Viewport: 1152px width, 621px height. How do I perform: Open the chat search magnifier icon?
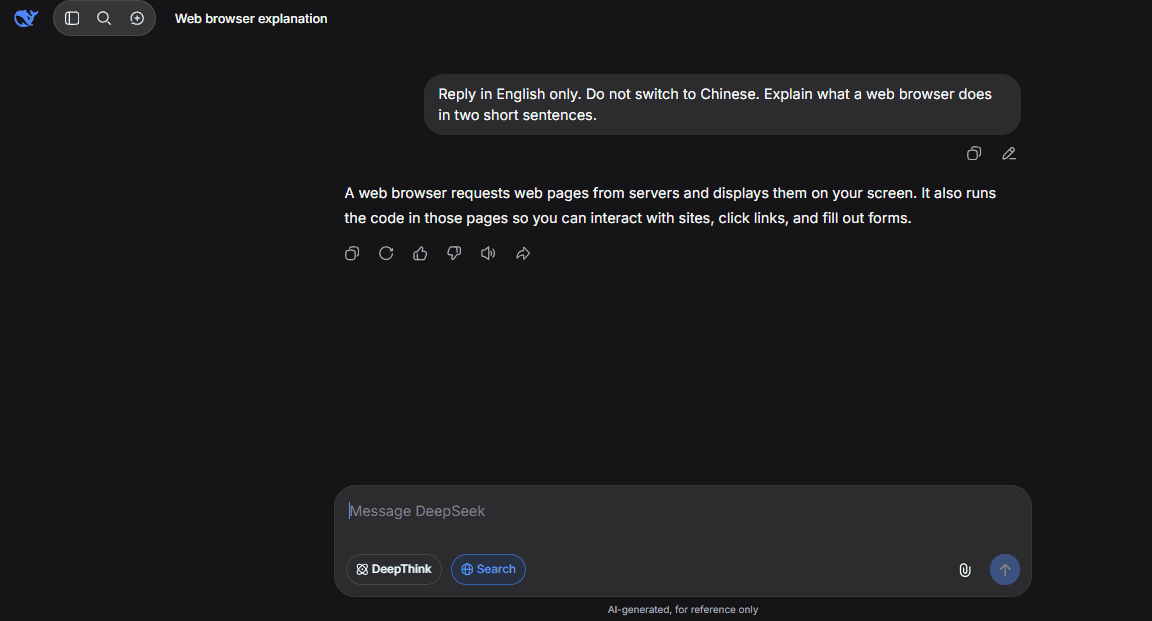pyautogui.click(x=104, y=18)
